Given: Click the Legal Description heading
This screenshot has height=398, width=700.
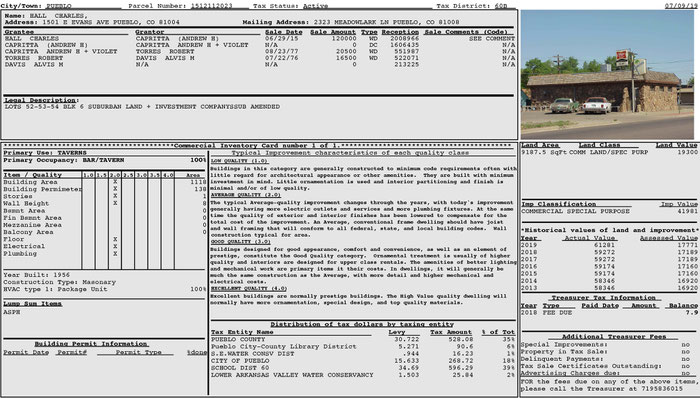Looking at the screenshot, I should click(42, 100).
